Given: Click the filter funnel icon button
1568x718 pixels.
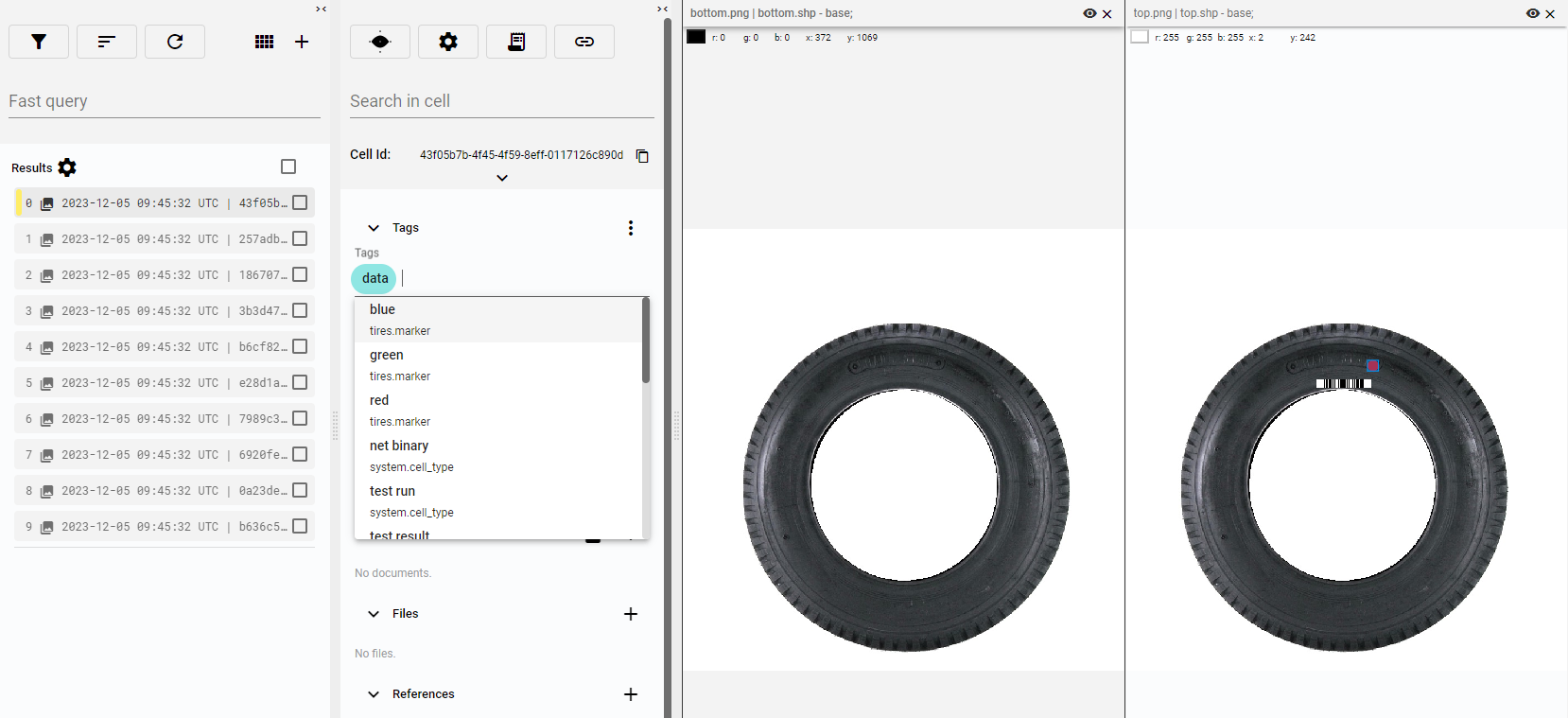Looking at the screenshot, I should click(x=39, y=42).
